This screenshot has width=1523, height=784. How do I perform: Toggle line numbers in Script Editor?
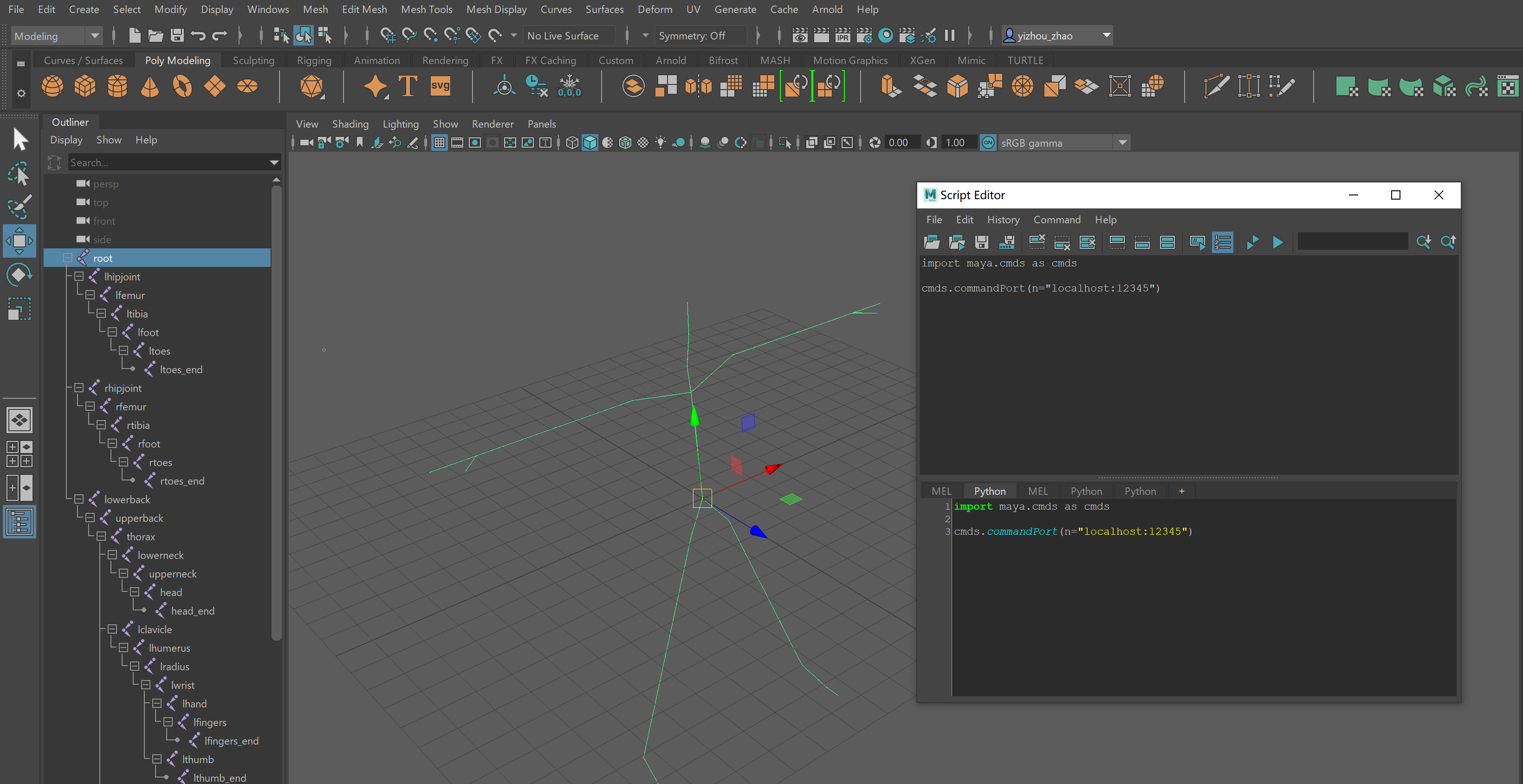1223,242
